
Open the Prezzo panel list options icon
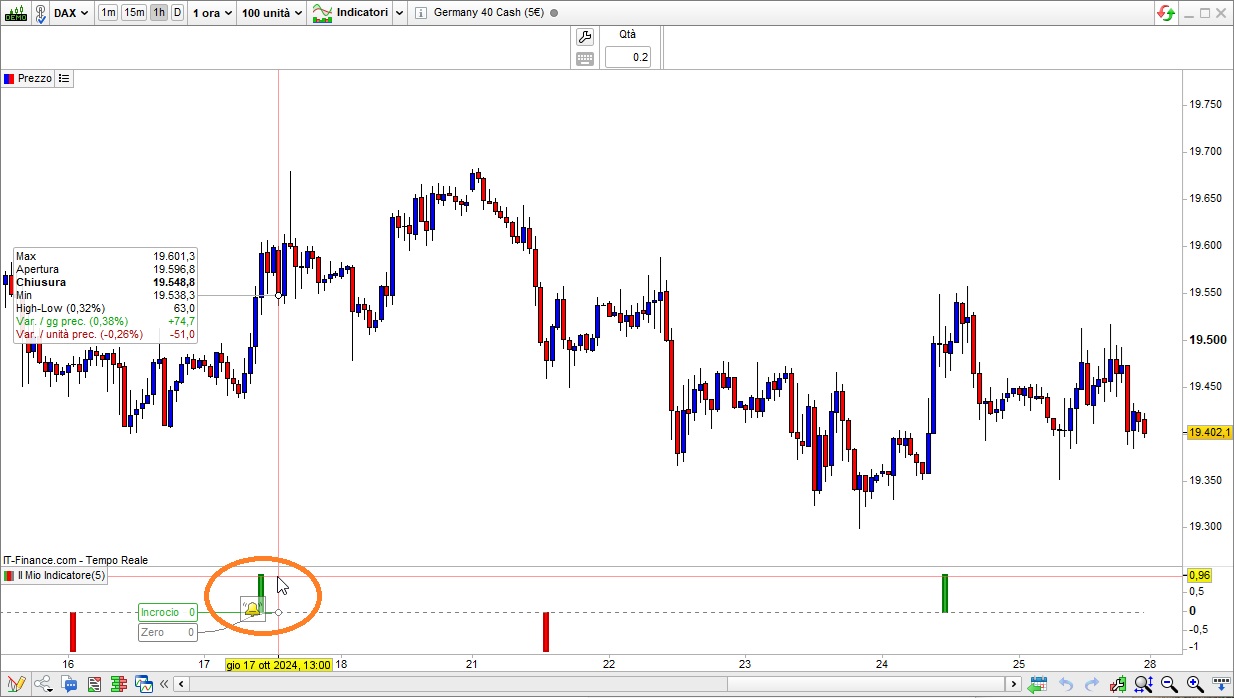(64, 78)
